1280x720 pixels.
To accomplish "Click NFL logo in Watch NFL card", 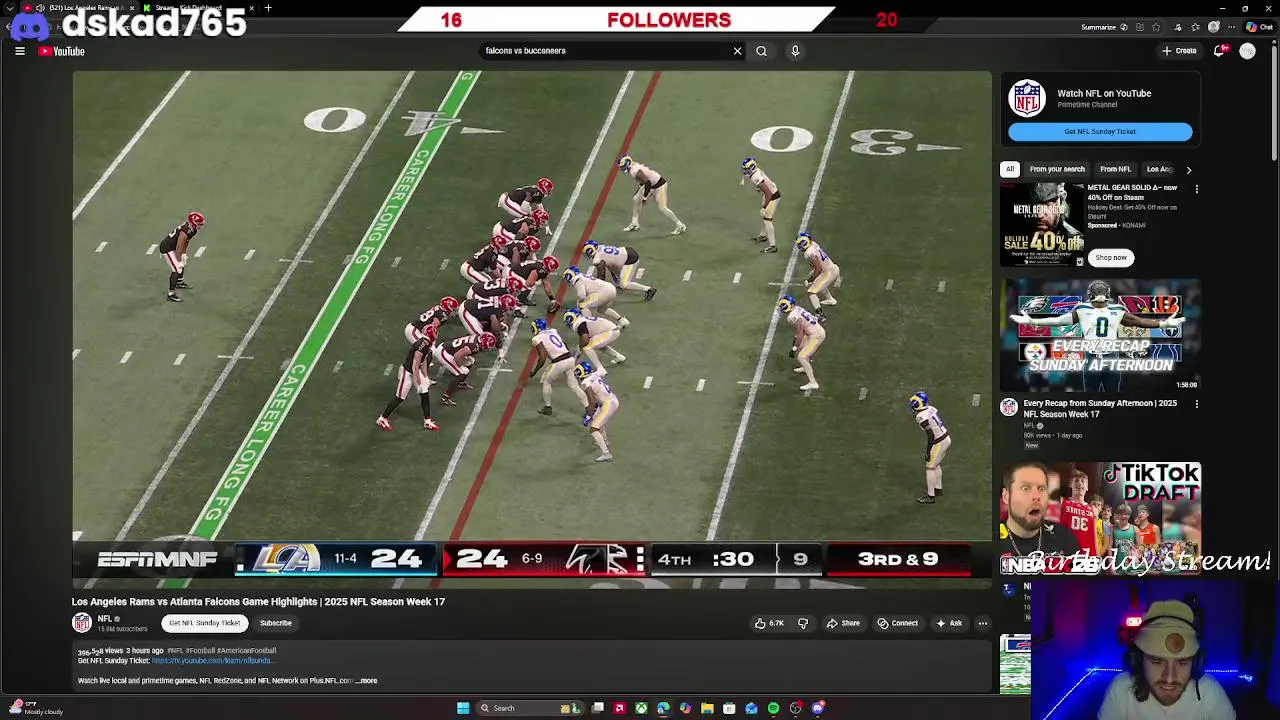I will (x=1027, y=99).
